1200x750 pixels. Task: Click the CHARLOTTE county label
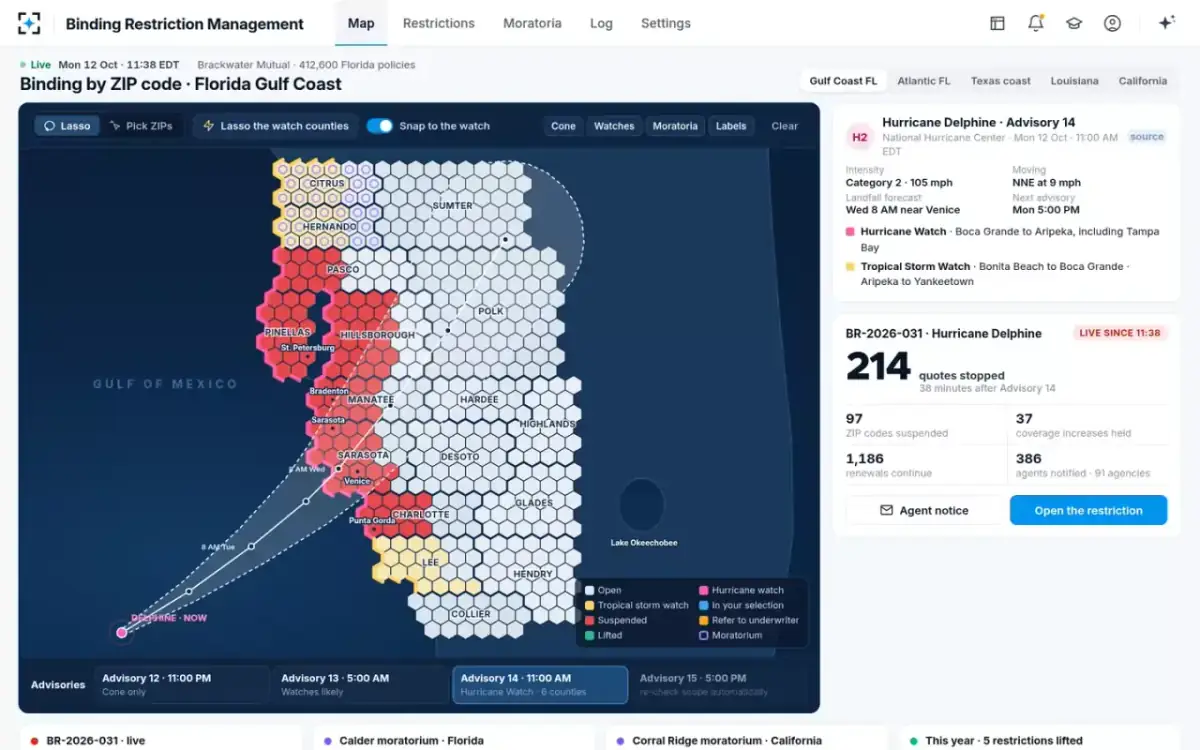click(x=421, y=515)
